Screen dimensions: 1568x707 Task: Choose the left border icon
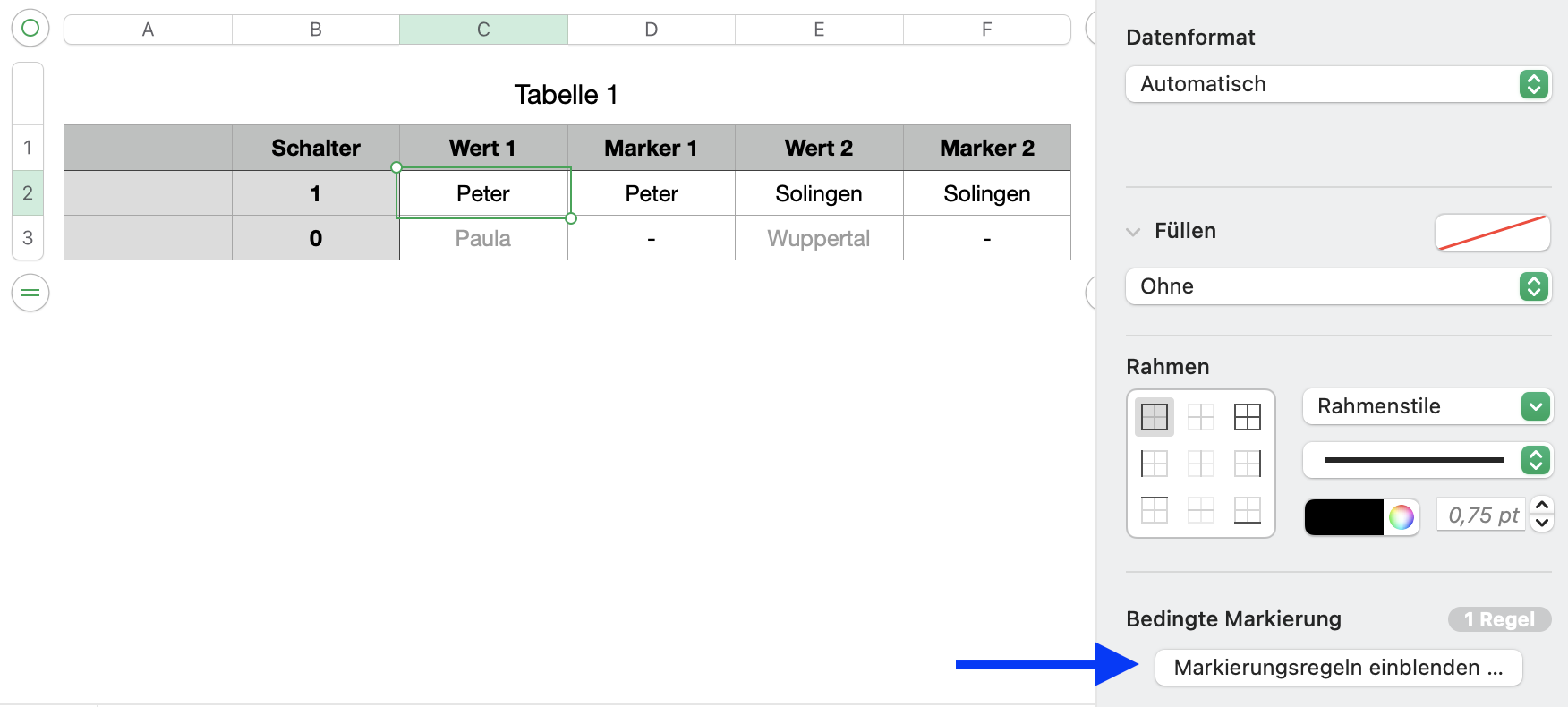click(x=1155, y=464)
